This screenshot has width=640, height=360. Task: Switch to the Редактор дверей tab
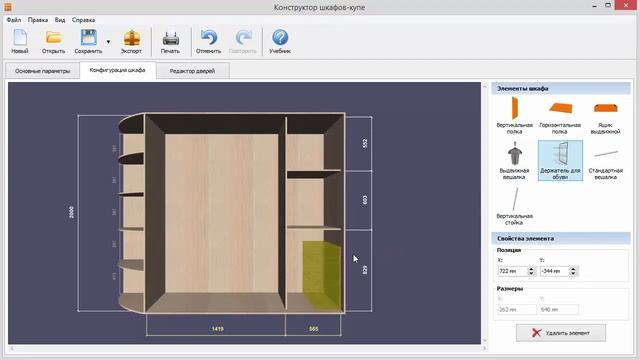192,71
